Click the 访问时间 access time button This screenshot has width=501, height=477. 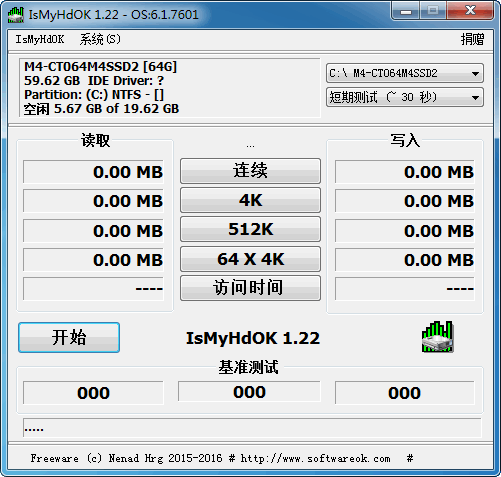(x=250, y=288)
